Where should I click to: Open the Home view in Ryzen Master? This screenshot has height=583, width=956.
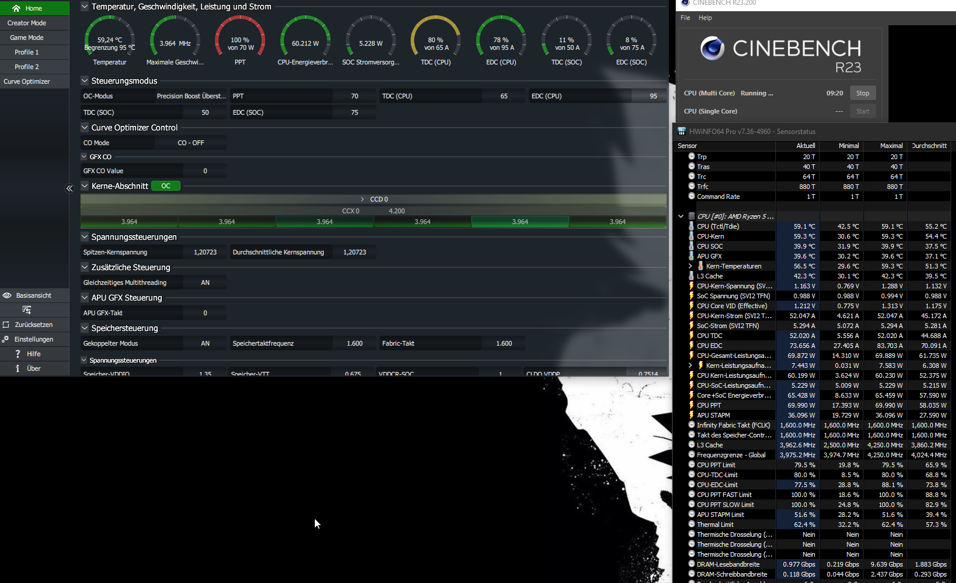[x=34, y=8]
